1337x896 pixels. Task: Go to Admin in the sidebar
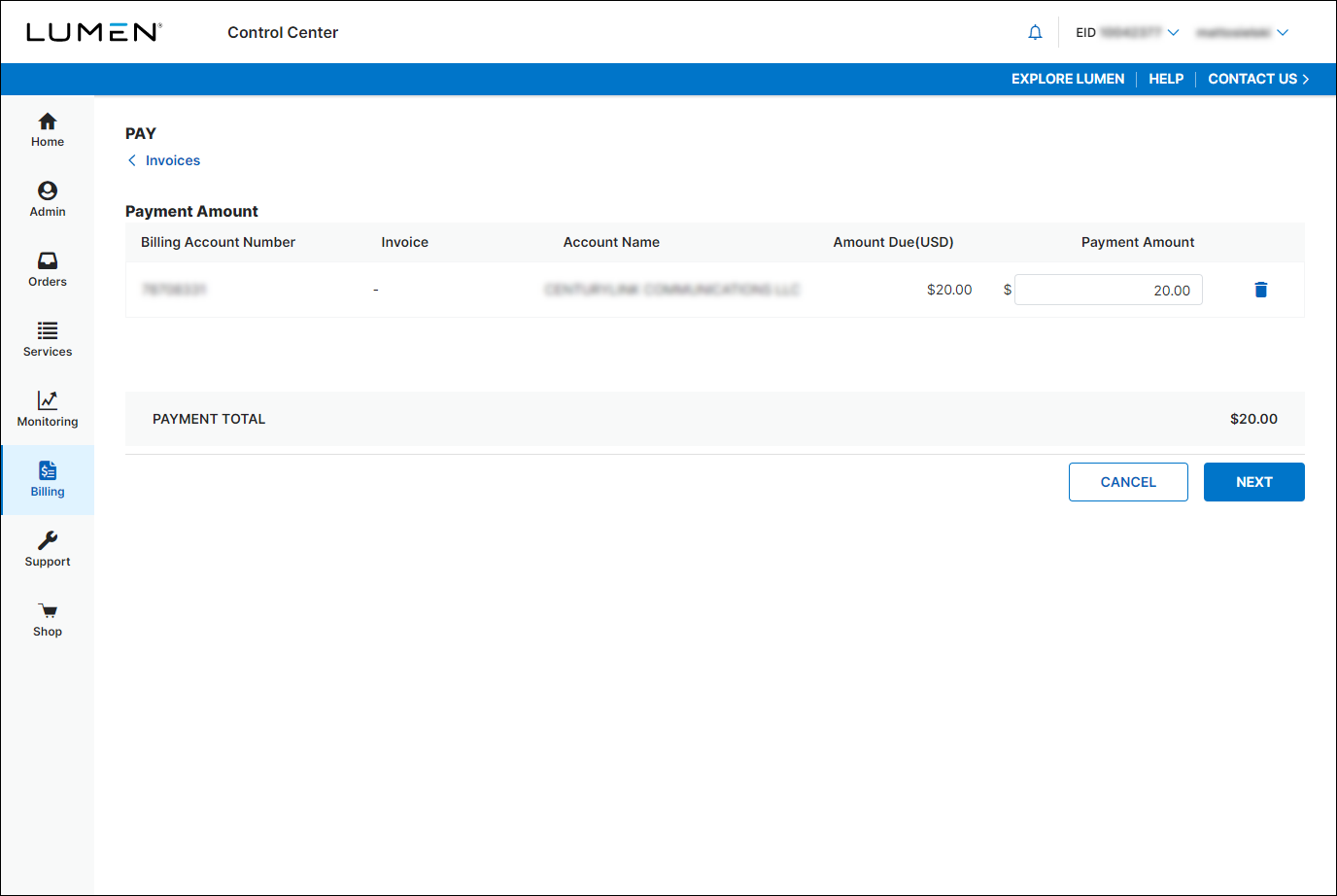47,200
